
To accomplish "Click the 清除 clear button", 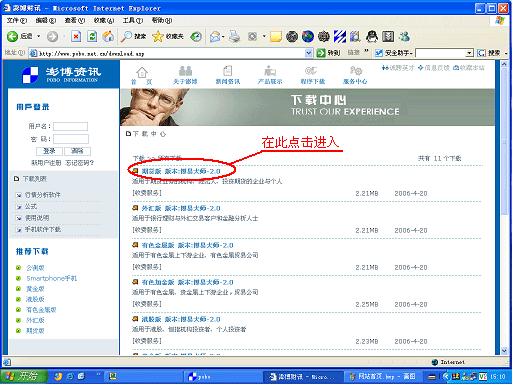I will (77, 151).
